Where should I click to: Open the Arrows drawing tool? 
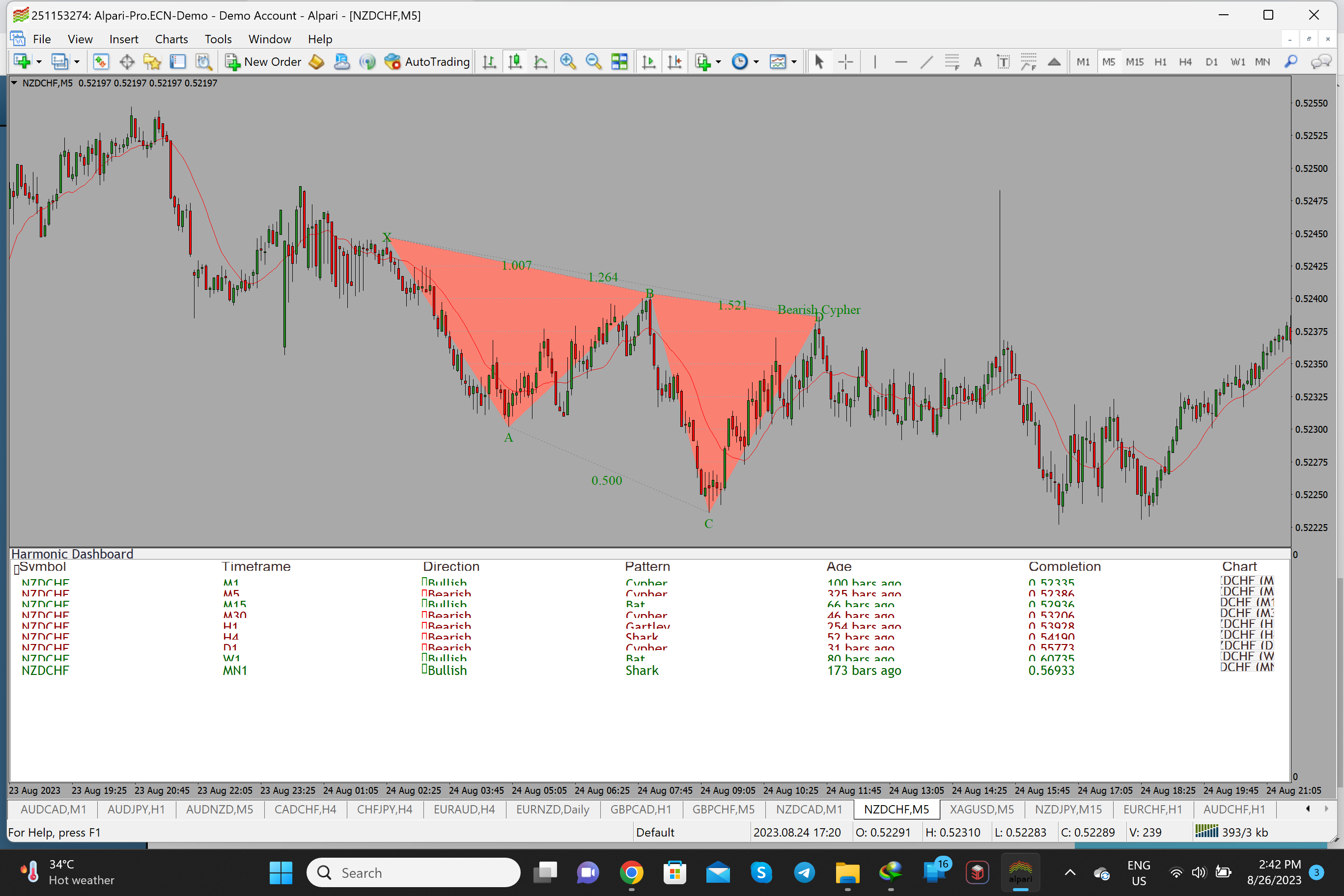(x=1054, y=62)
